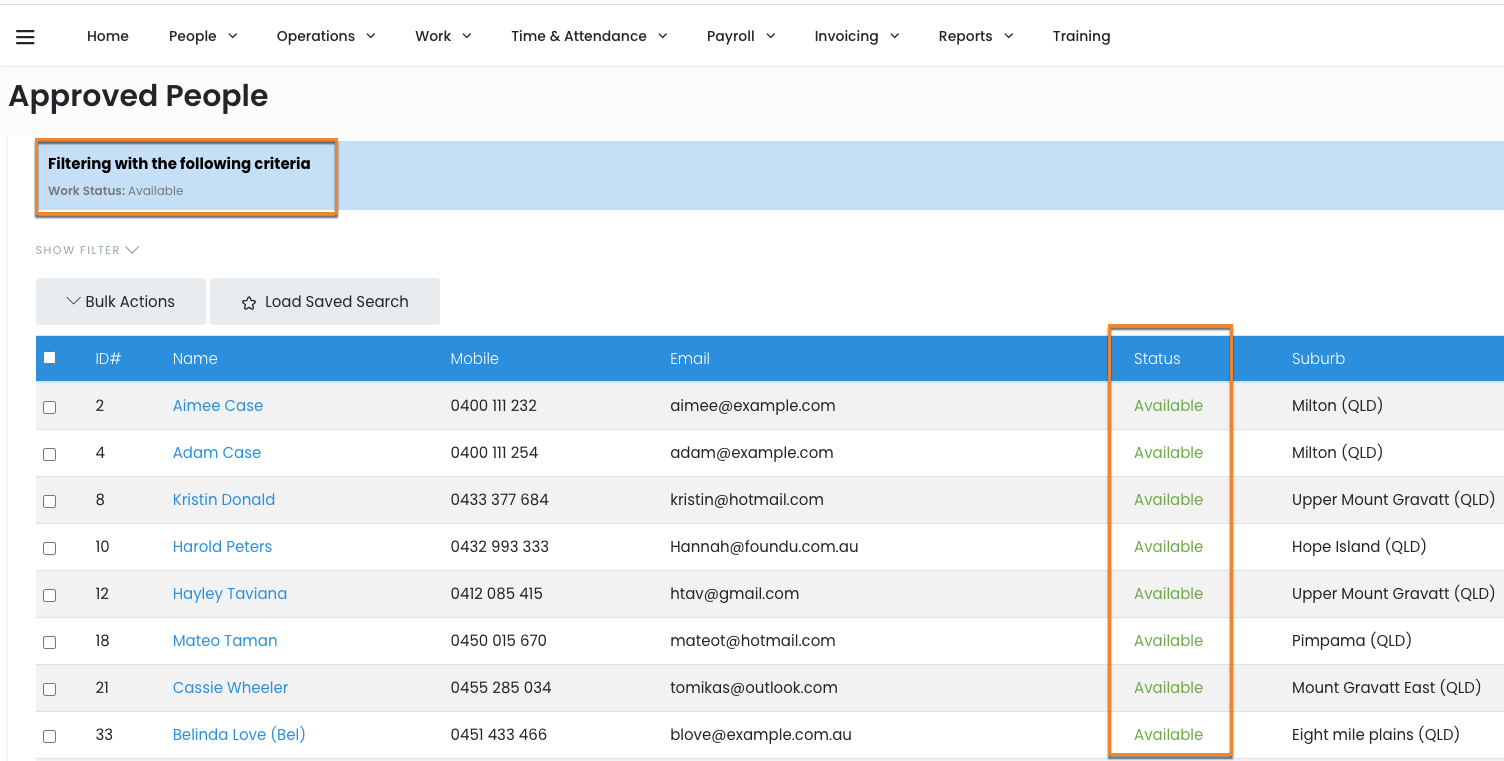Check the box for Aimee Case row
This screenshot has width=1504, height=761.
[50, 407]
